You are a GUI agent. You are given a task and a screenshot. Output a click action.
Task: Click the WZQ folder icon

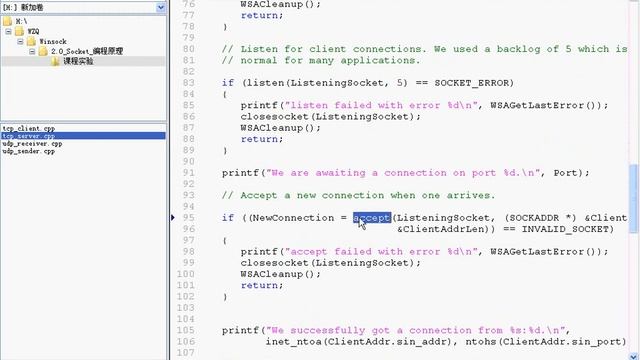(x=19, y=31)
